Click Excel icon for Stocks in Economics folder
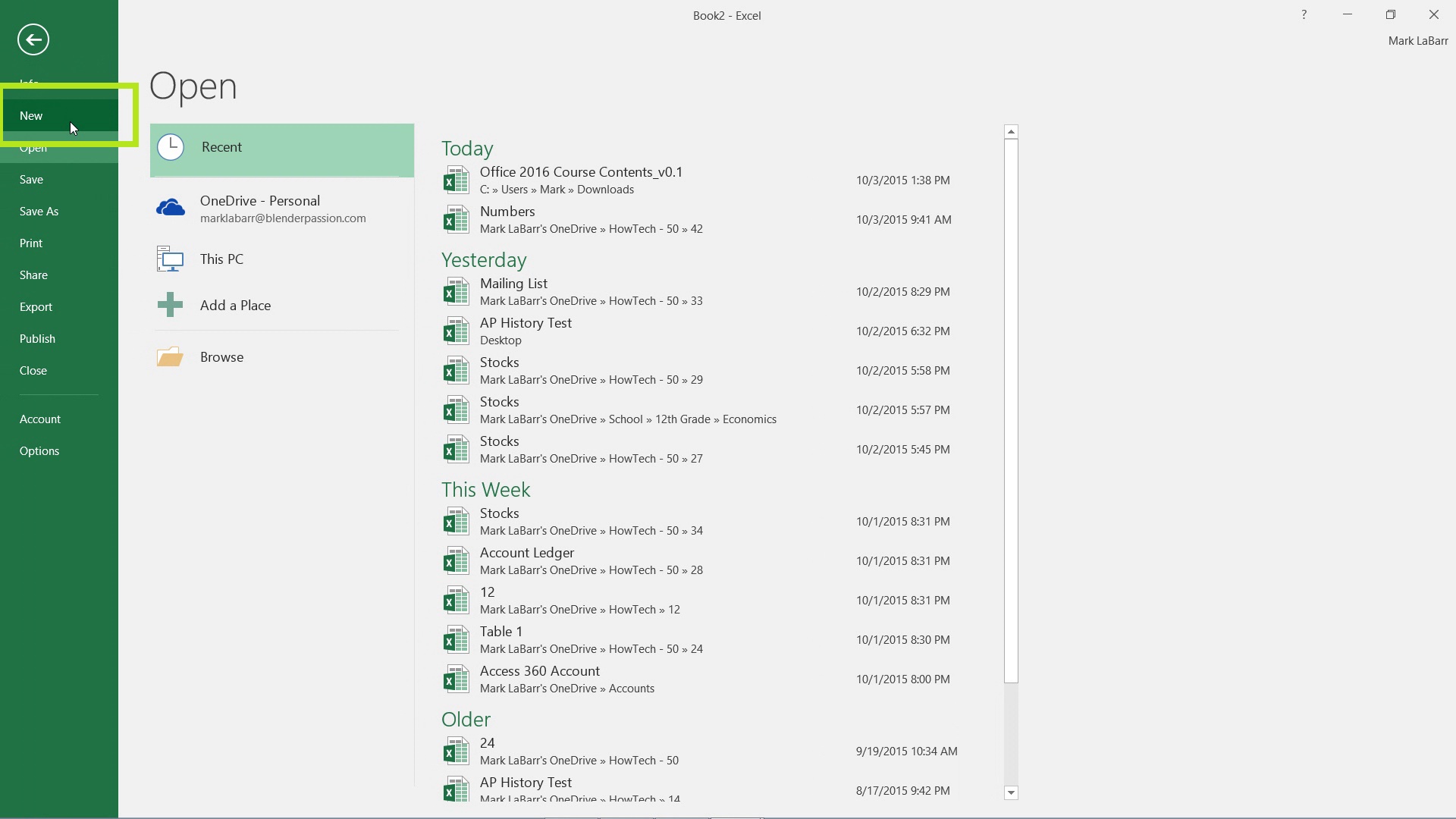 point(456,410)
